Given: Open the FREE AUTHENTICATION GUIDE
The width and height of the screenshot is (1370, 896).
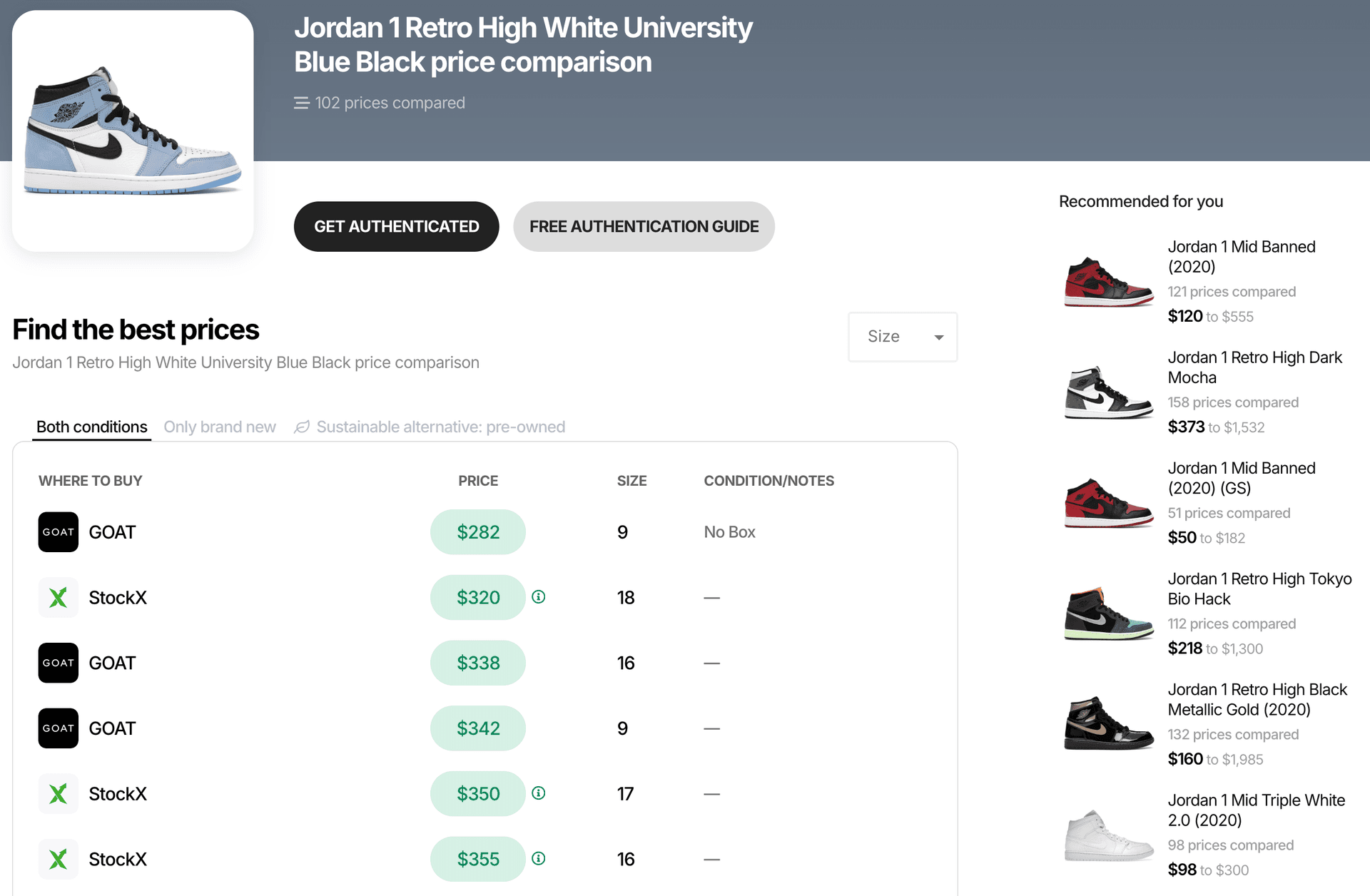Looking at the screenshot, I should click(x=643, y=226).
